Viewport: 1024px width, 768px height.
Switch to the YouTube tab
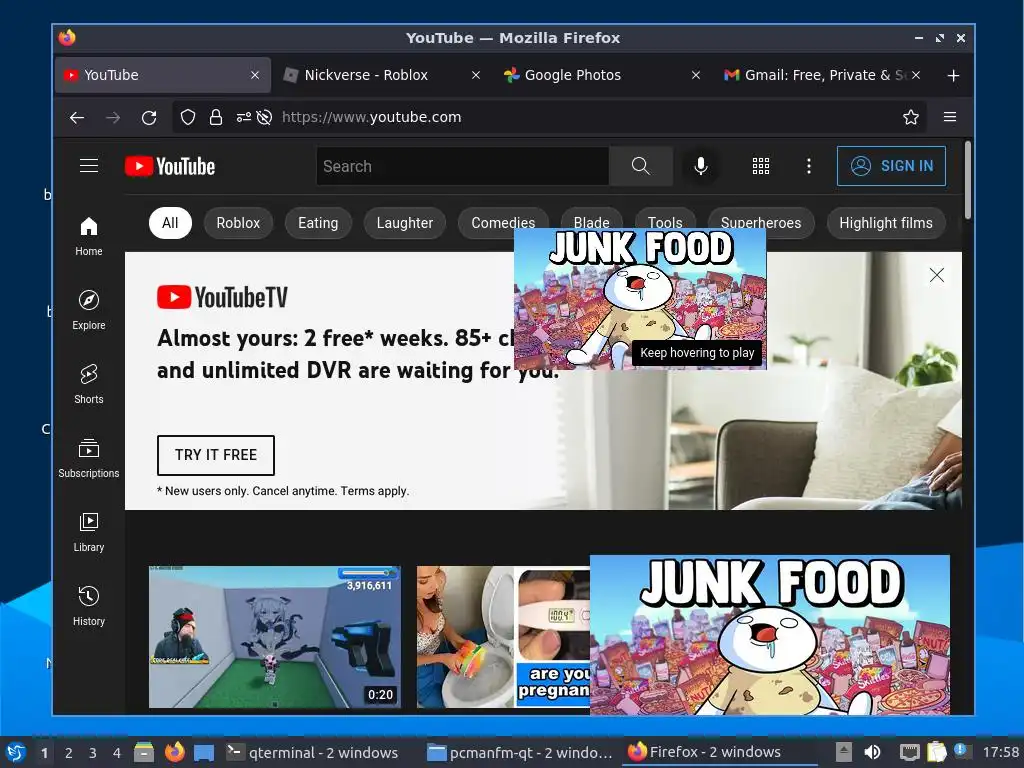(162, 75)
